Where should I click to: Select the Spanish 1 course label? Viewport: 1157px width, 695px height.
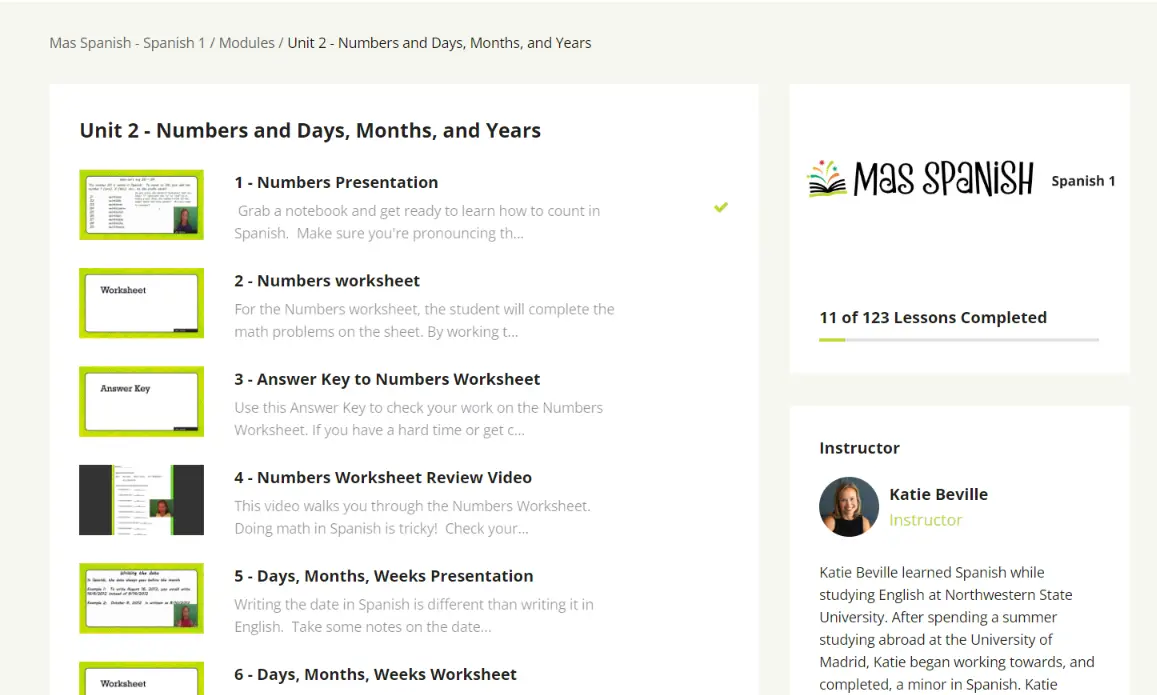point(1083,181)
